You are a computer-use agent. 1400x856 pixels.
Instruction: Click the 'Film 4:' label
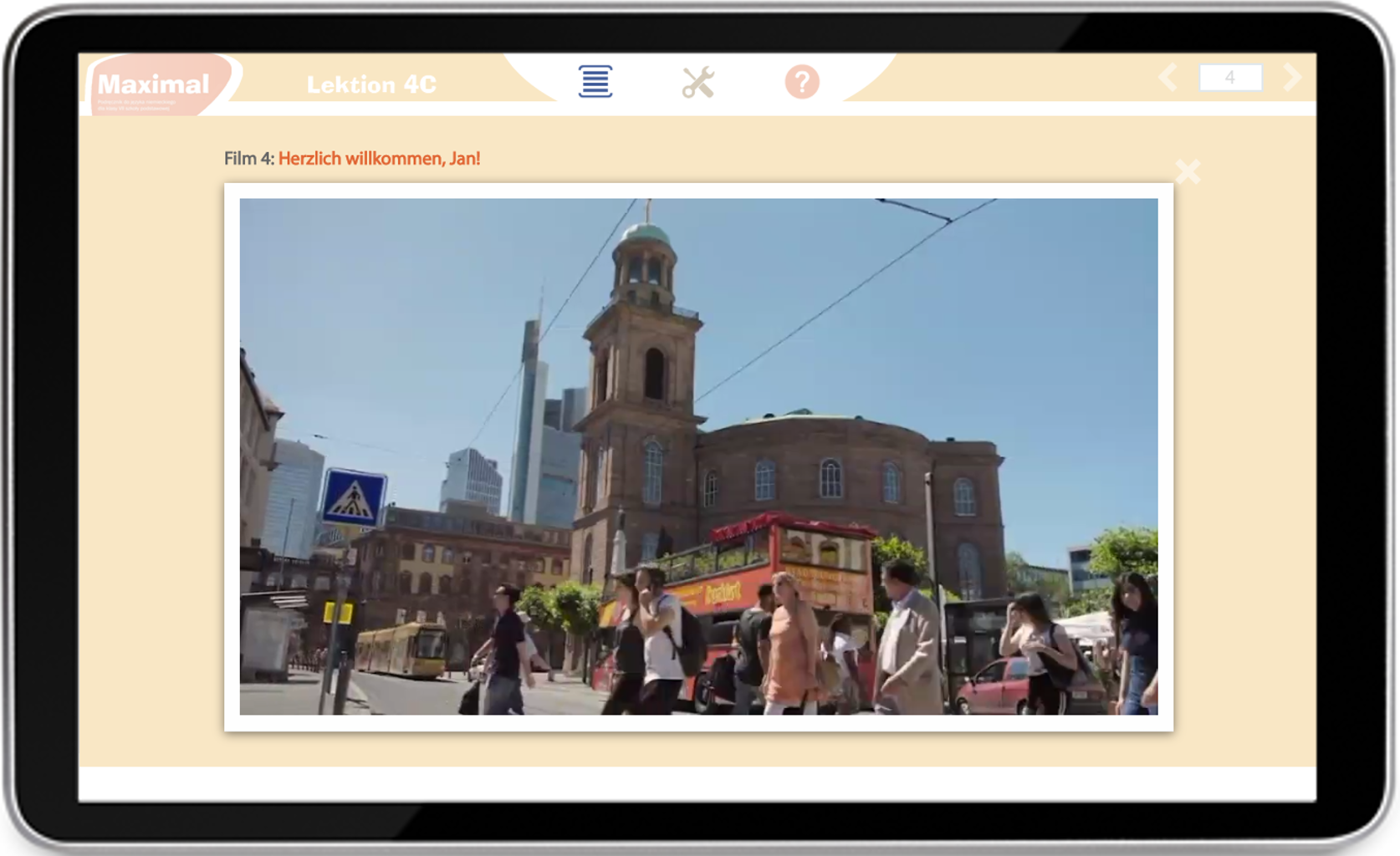coord(248,158)
